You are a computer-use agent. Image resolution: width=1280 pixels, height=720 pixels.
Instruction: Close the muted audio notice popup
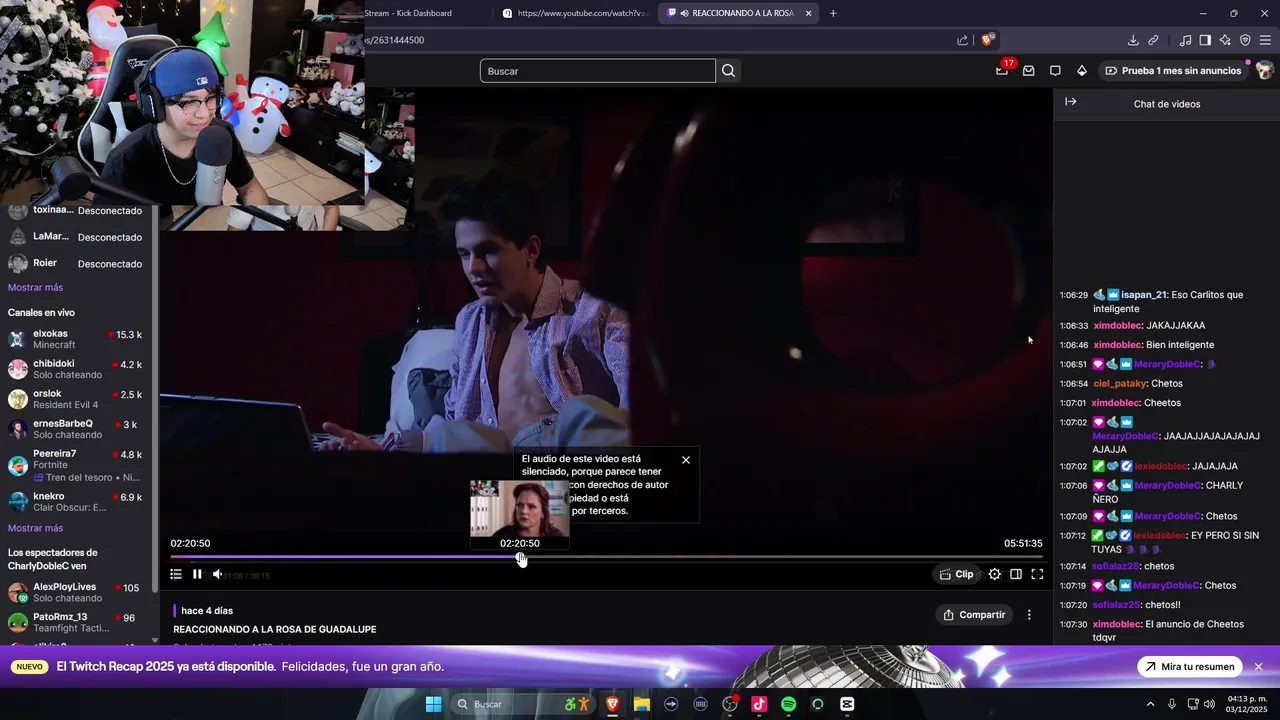(x=686, y=460)
